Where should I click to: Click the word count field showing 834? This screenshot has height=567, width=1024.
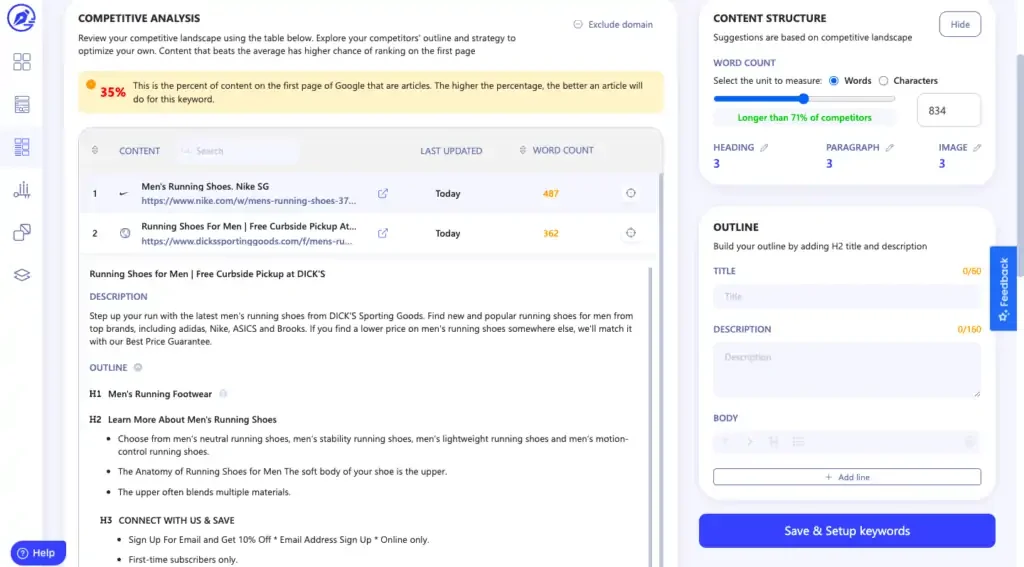tap(948, 110)
